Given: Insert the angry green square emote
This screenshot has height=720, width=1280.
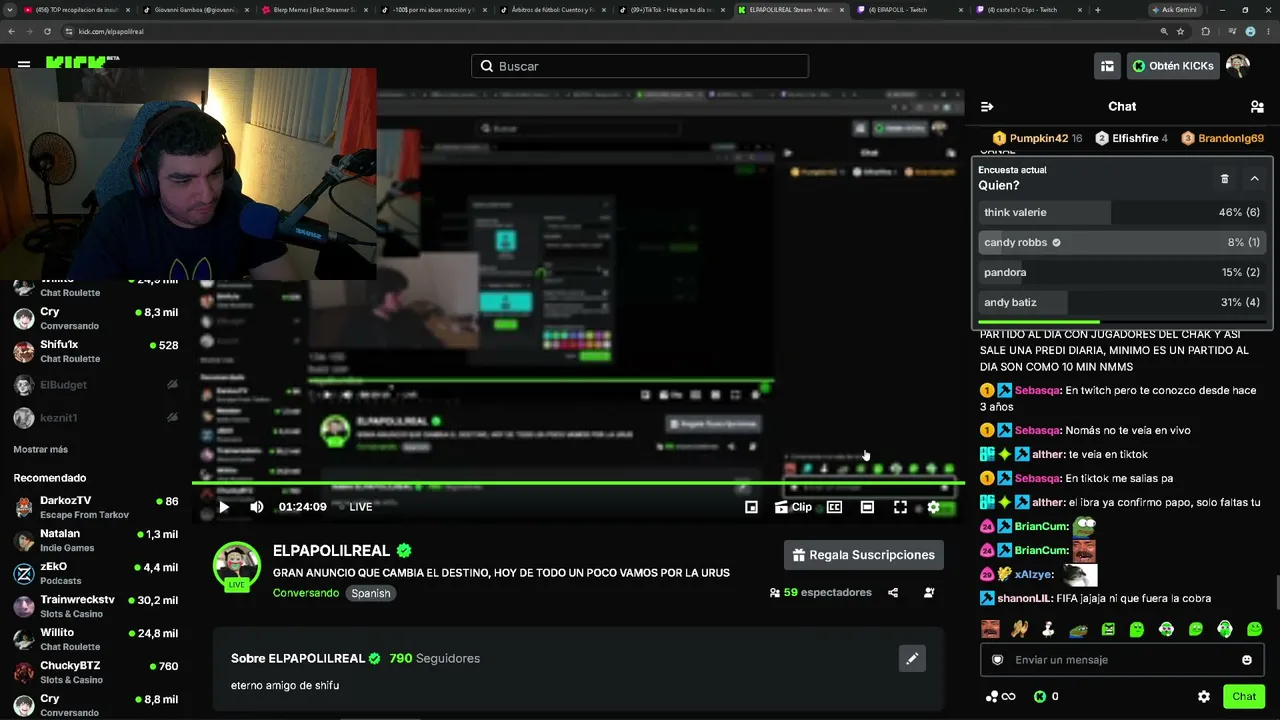Looking at the screenshot, I should (x=1108, y=629).
